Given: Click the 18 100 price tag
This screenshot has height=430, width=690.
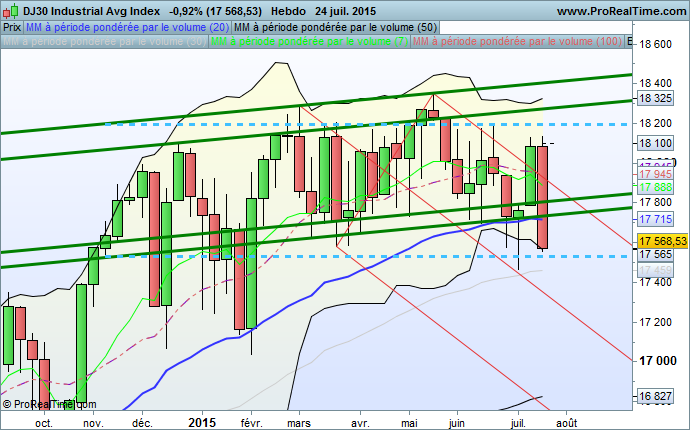Looking at the screenshot, I should 655,143.
